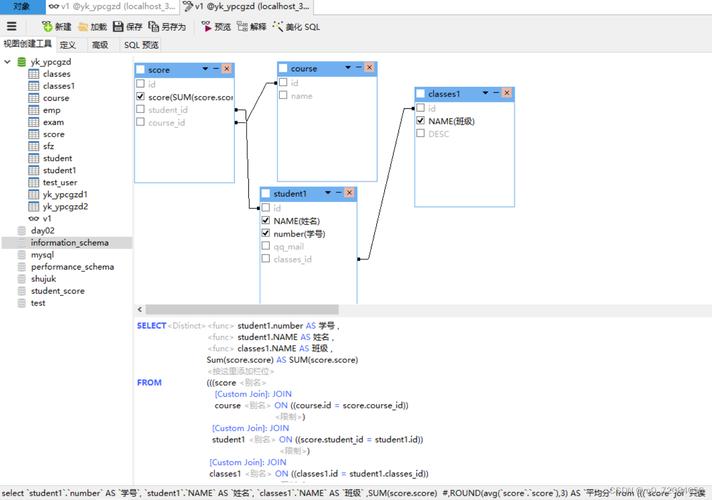Click the first [Custom Join]: JOIN link for course

point(253,394)
